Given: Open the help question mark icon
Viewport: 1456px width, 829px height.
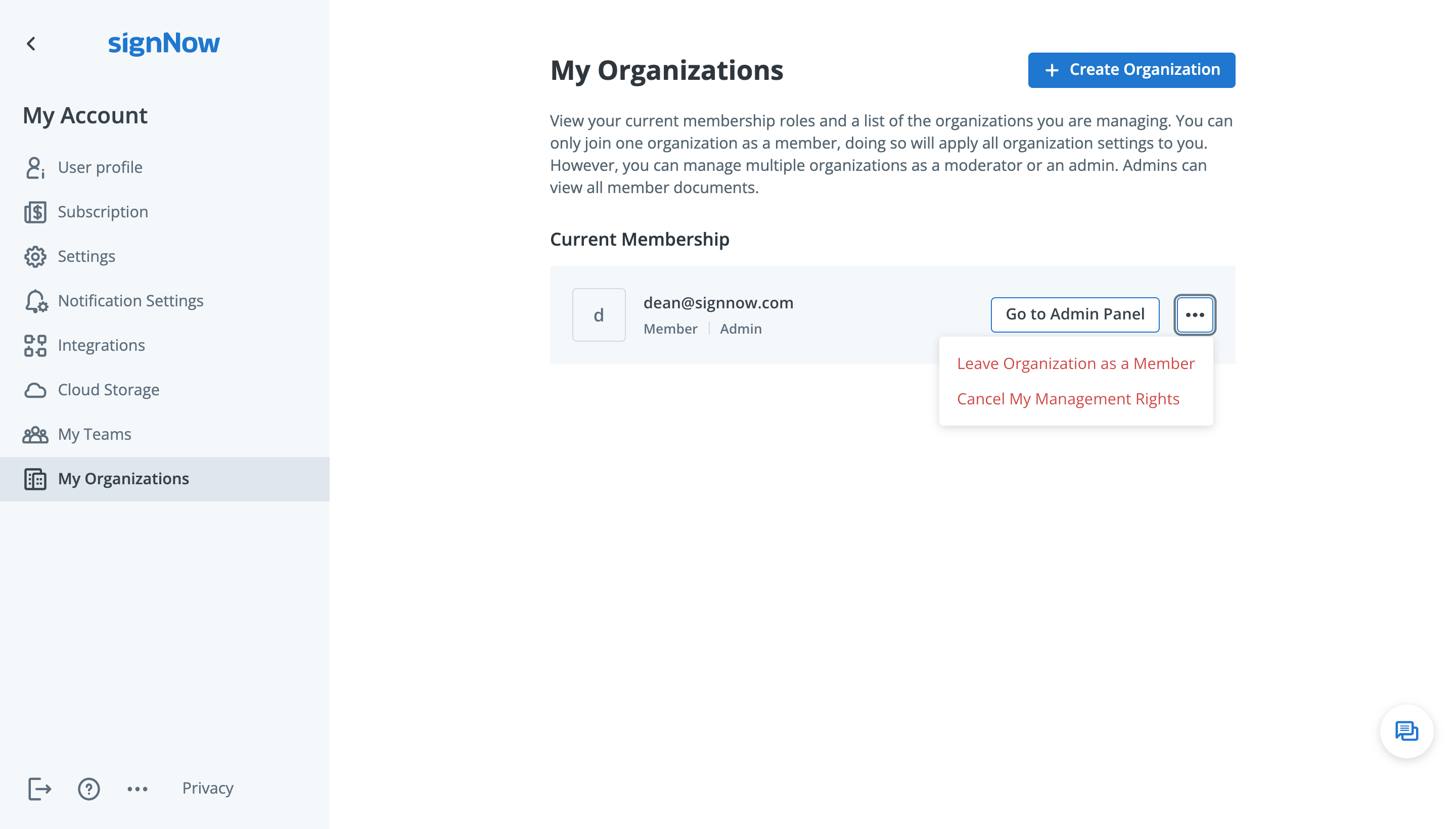Looking at the screenshot, I should (89, 788).
